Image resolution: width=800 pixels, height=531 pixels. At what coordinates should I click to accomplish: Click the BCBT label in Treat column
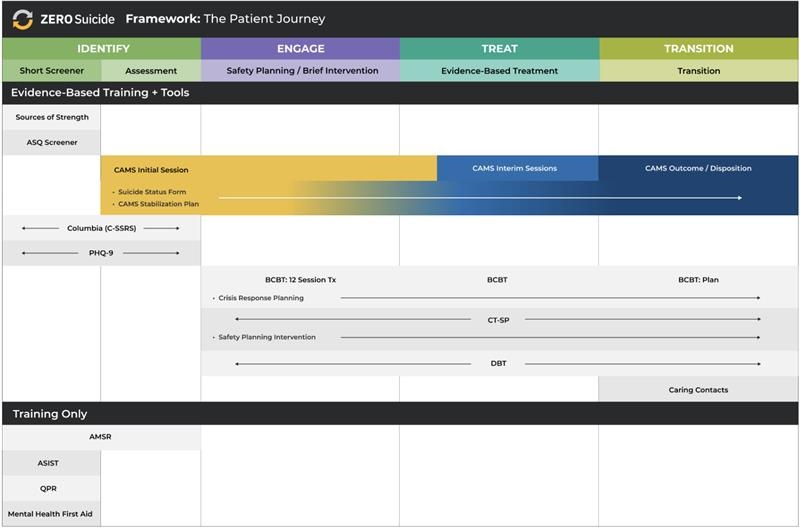click(x=497, y=280)
